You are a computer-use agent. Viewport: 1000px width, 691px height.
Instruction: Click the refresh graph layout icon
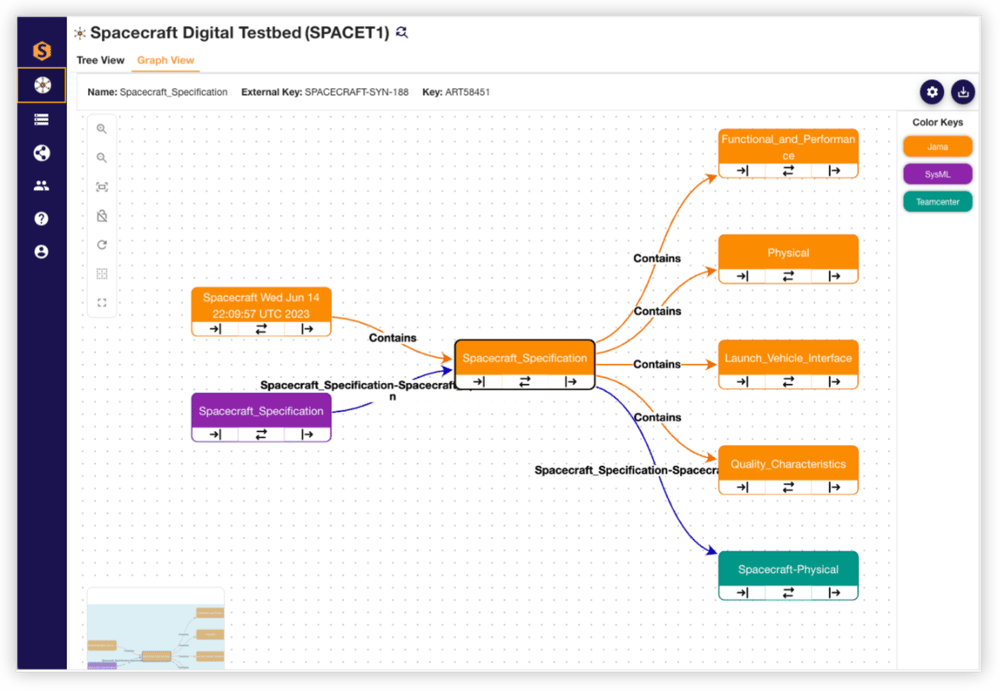[x=102, y=245]
